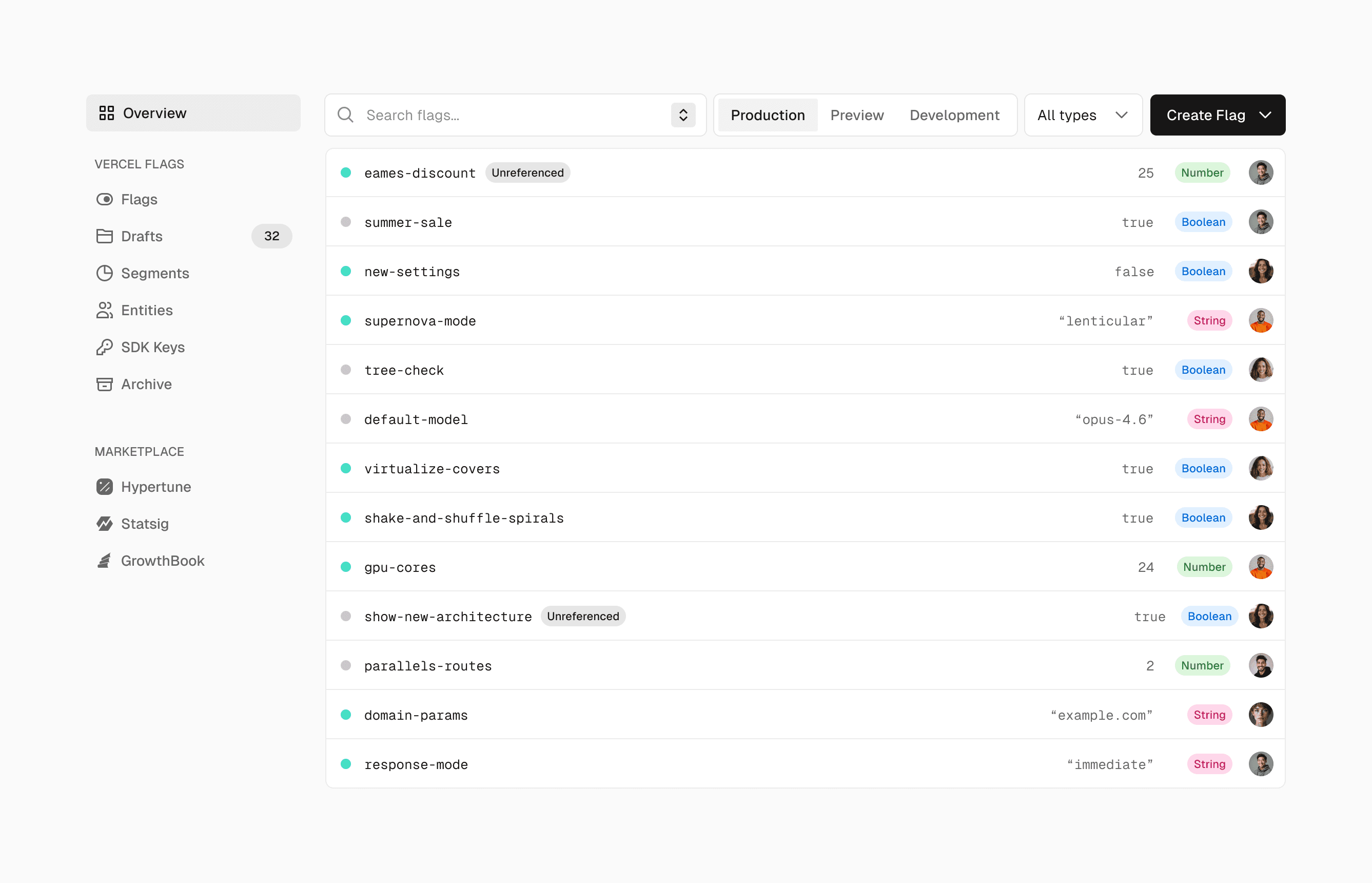Open Entities from the sidebar
The image size is (1372, 883).
pyautogui.click(x=146, y=310)
